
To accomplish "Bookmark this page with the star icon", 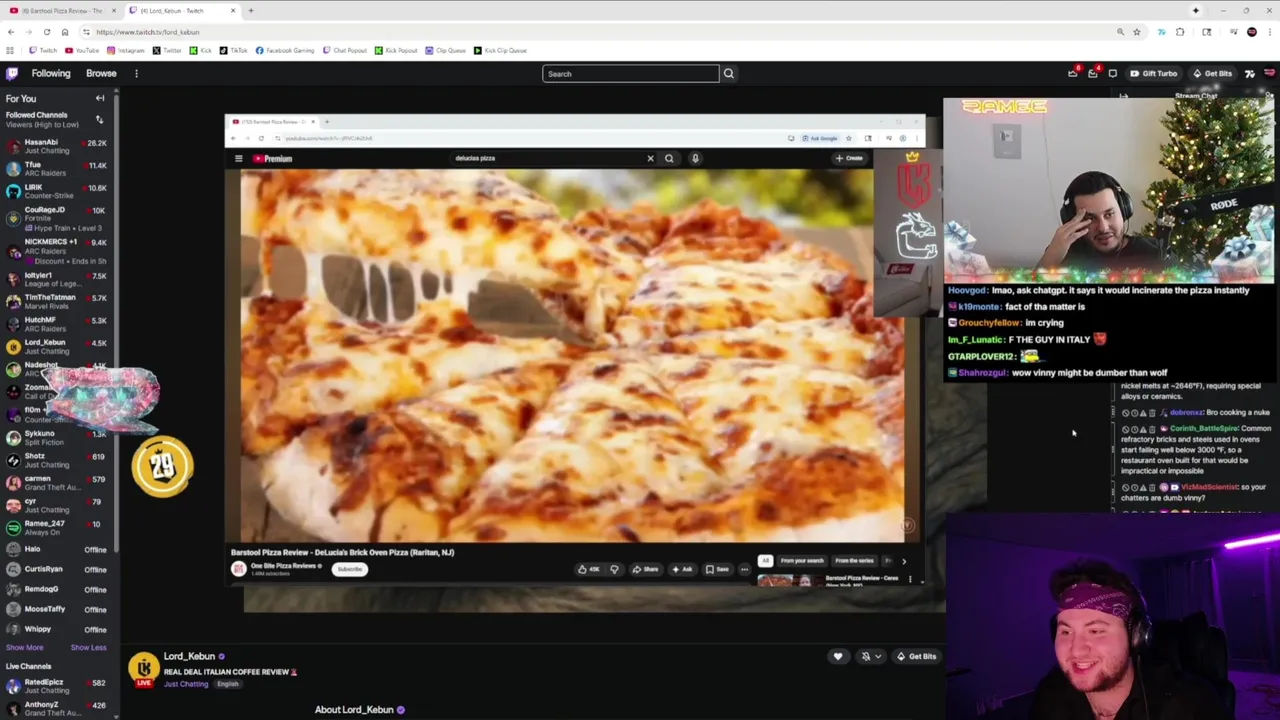I will [x=1137, y=32].
